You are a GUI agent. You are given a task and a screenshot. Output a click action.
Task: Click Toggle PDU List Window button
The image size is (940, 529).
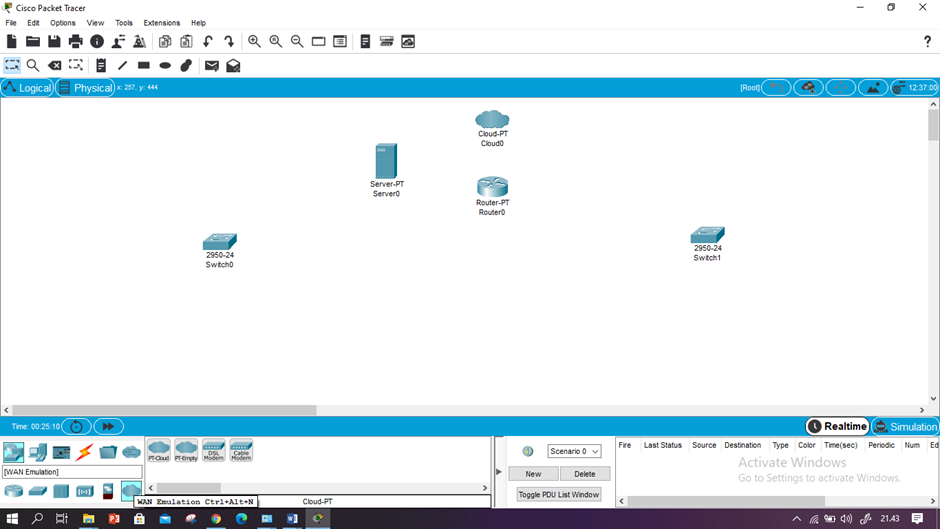tap(558, 494)
